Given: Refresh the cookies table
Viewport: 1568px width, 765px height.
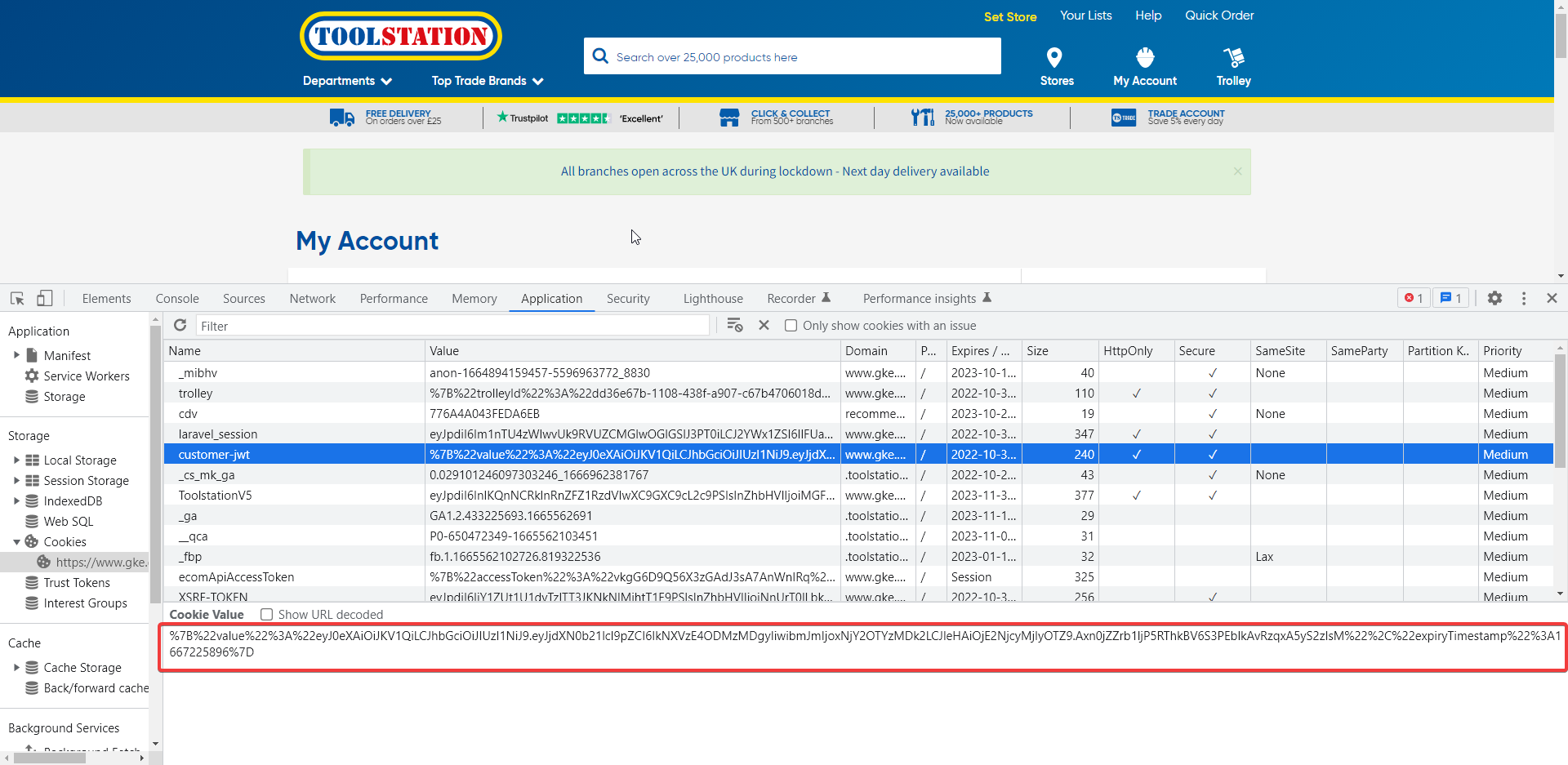Looking at the screenshot, I should pyautogui.click(x=180, y=325).
